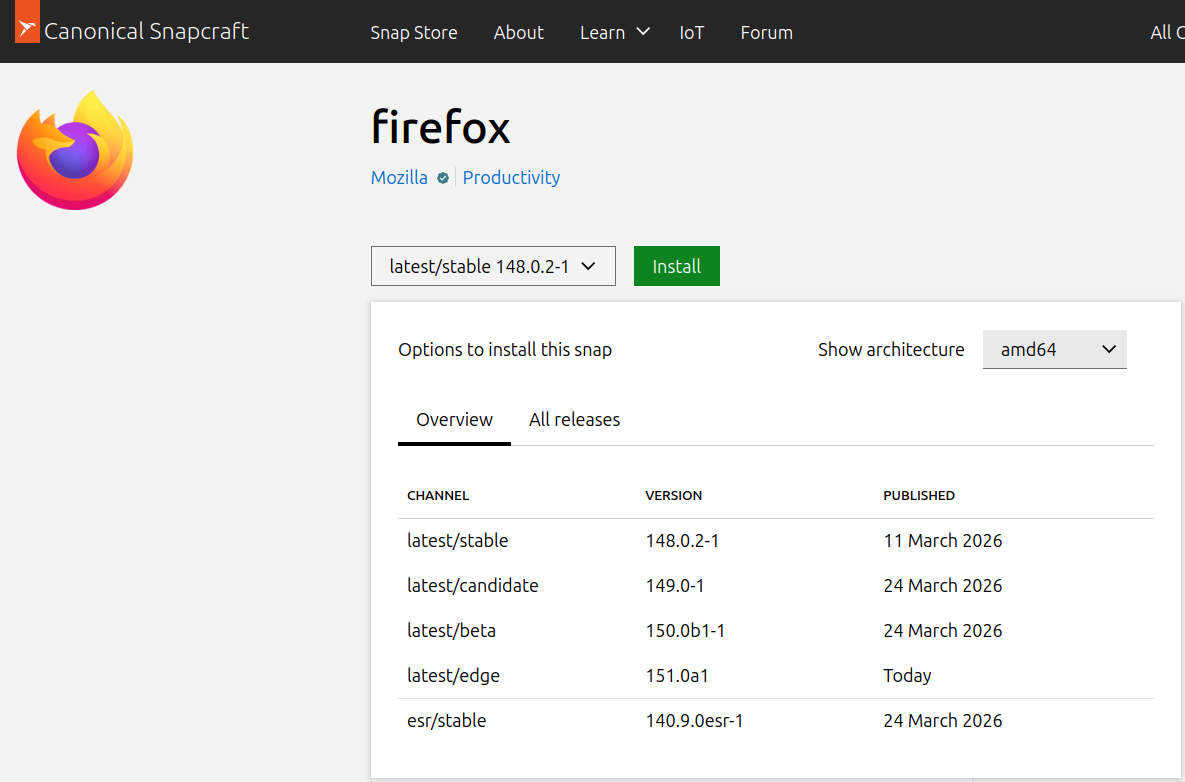Go to the About page
The width and height of the screenshot is (1185, 782).
click(518, 32)
